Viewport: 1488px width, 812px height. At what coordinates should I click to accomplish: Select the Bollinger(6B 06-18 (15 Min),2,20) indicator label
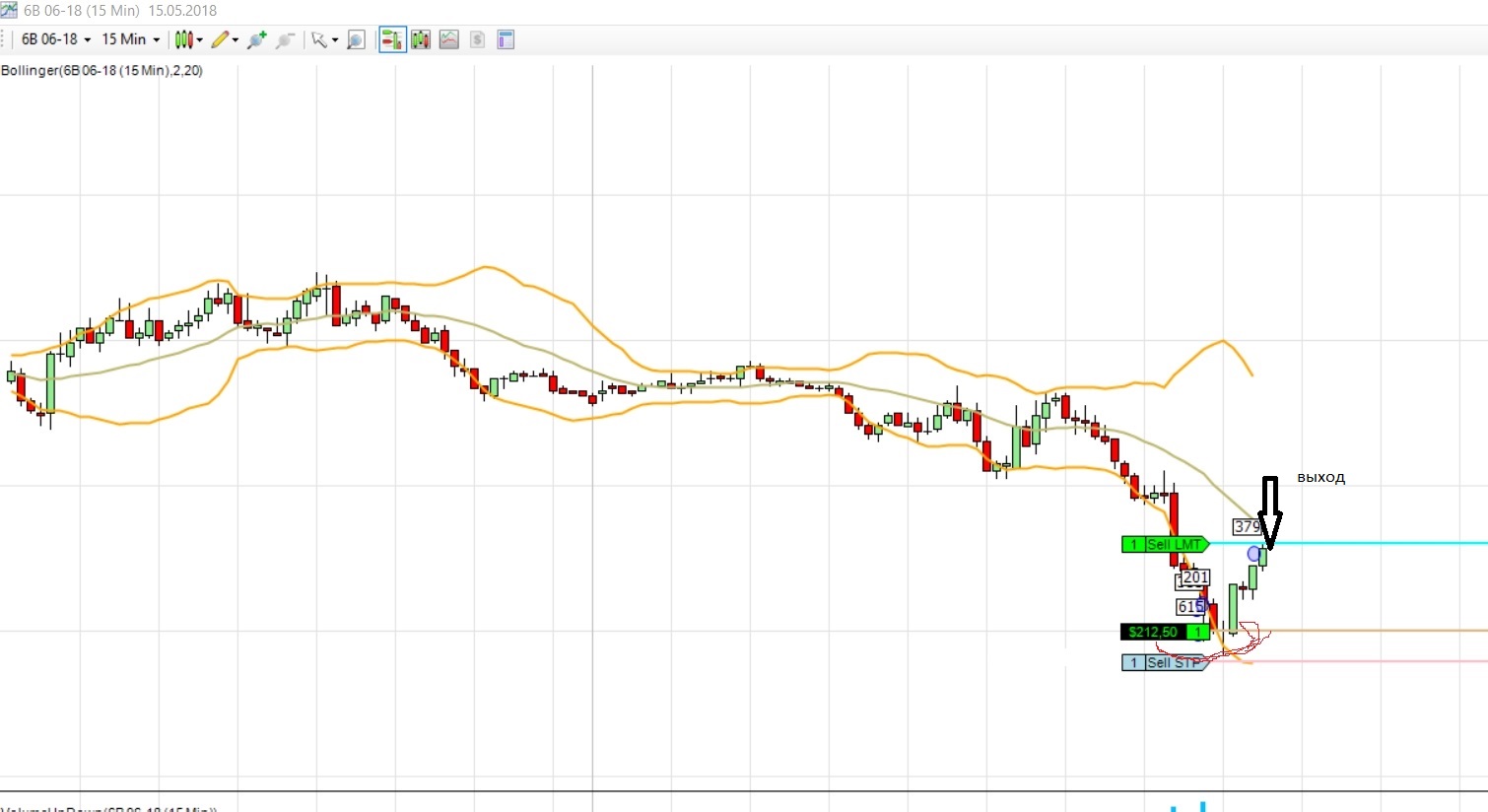click(x=102, y=70)
